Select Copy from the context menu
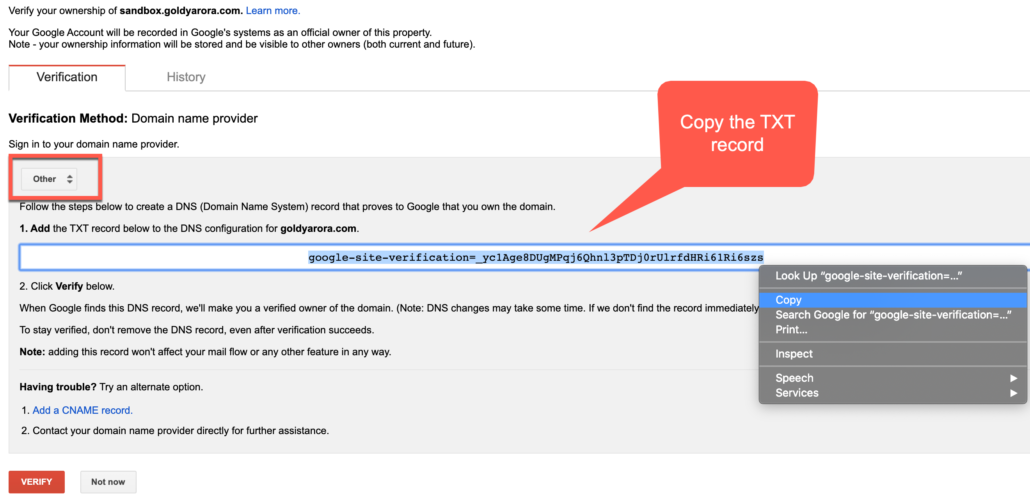Screen dimensions: 1030x502 [892, 300]
